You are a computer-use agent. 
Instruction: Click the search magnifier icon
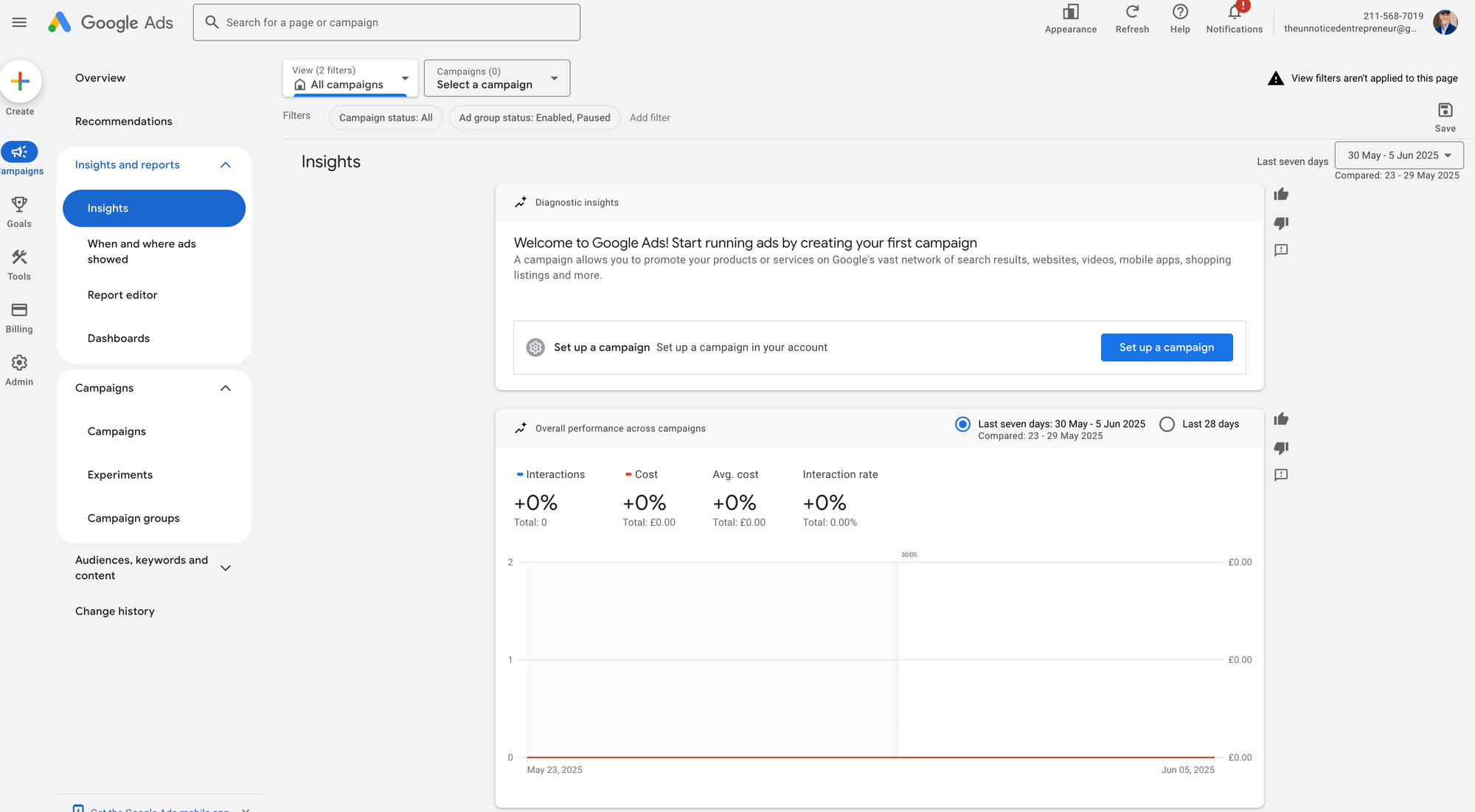coord(212,22)
